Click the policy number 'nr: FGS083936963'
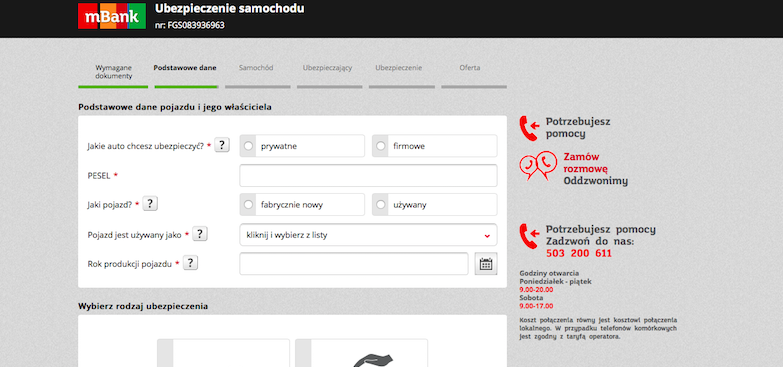The height and width of the screenshot is (367, 783). [x=190, y=24]
